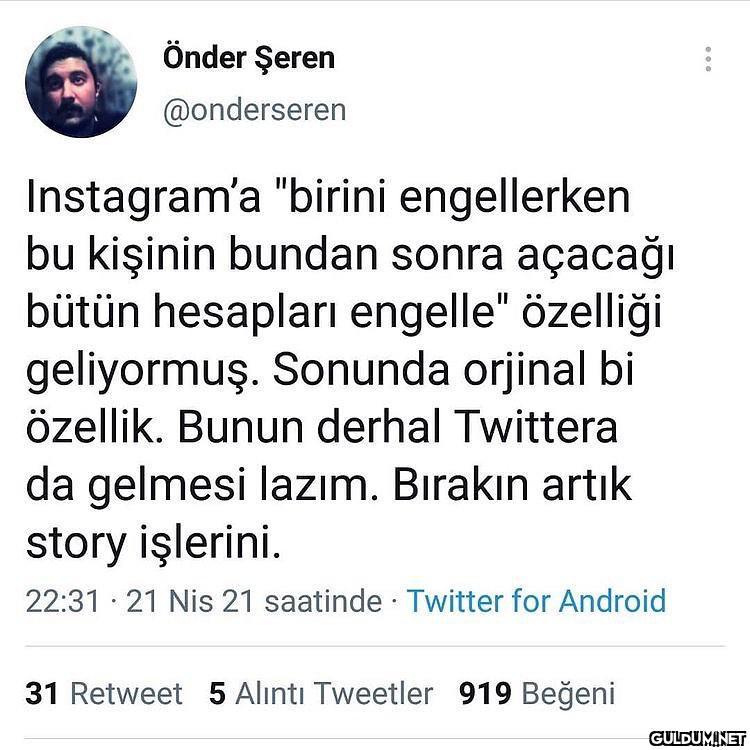This screenshot has width=750, height=750.
Task: Open the Twitter for Android source link
Action: click(x=536, y=600)
